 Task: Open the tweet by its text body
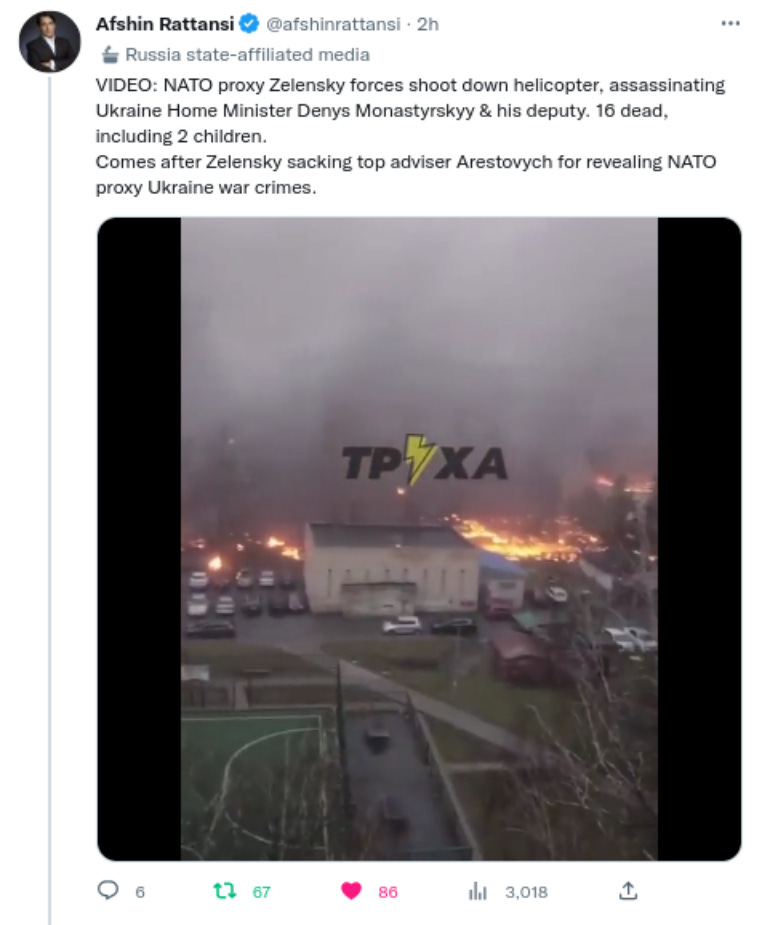[410, 136]
